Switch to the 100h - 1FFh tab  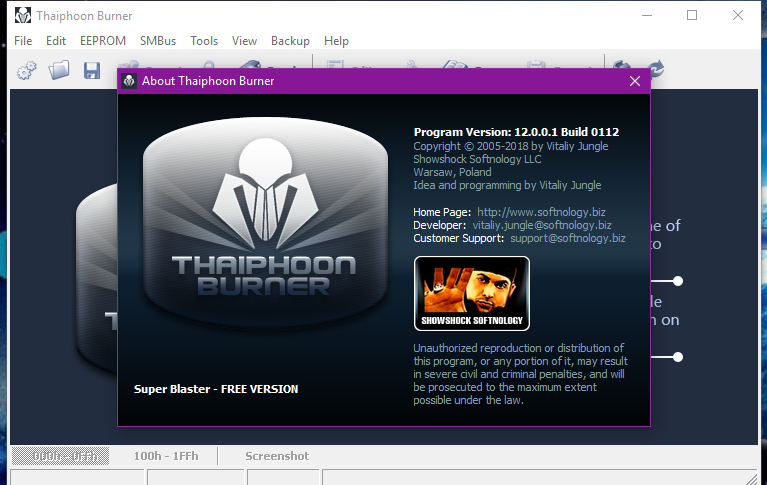pyautogui.click(x=166, y=456)
